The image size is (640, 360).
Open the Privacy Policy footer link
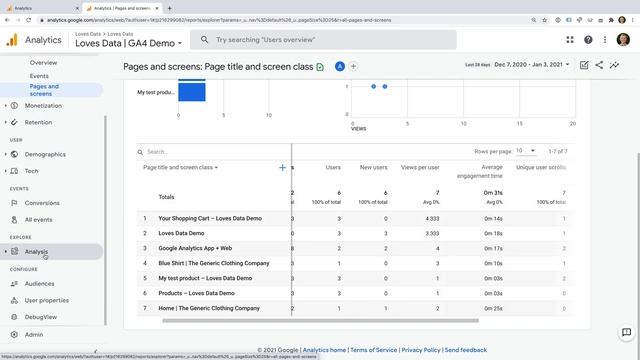[x=421, y=350]
